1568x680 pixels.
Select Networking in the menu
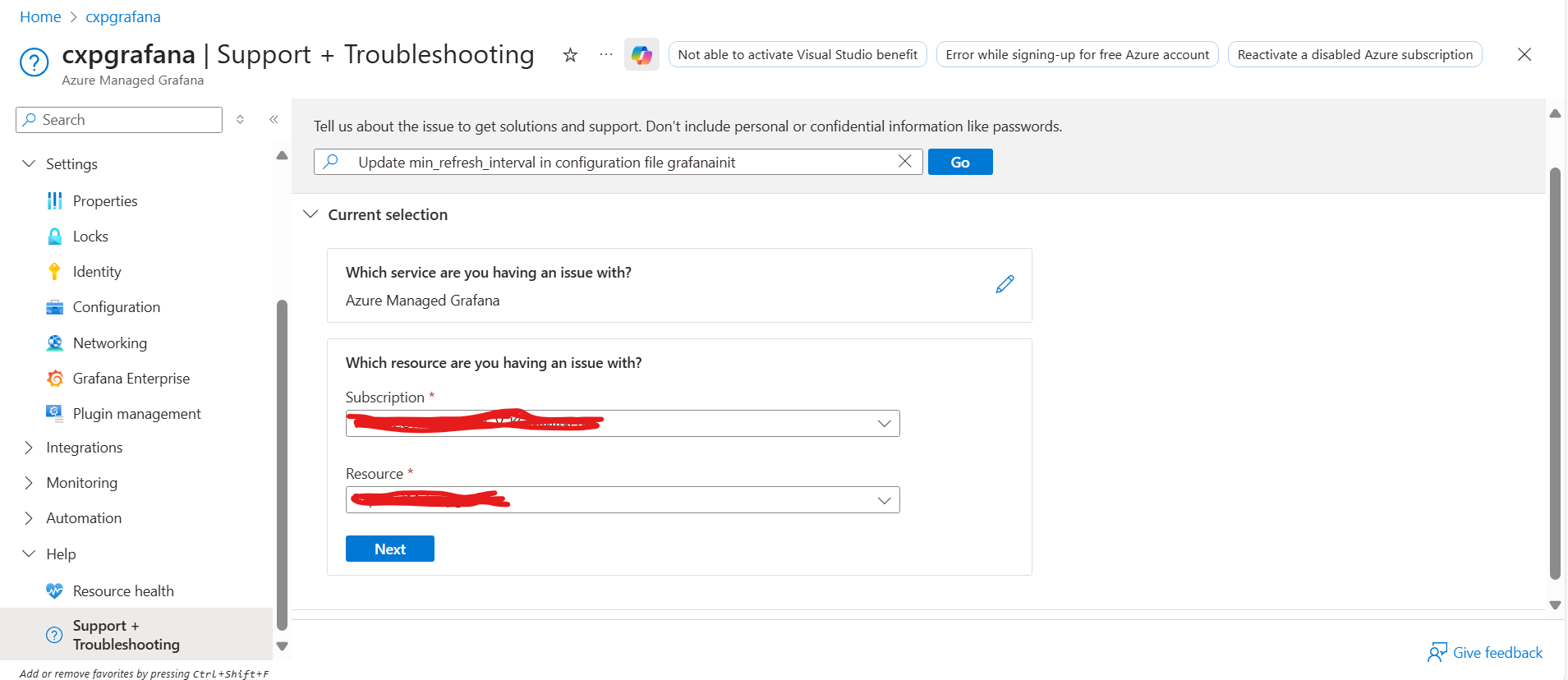pos(110,343)
